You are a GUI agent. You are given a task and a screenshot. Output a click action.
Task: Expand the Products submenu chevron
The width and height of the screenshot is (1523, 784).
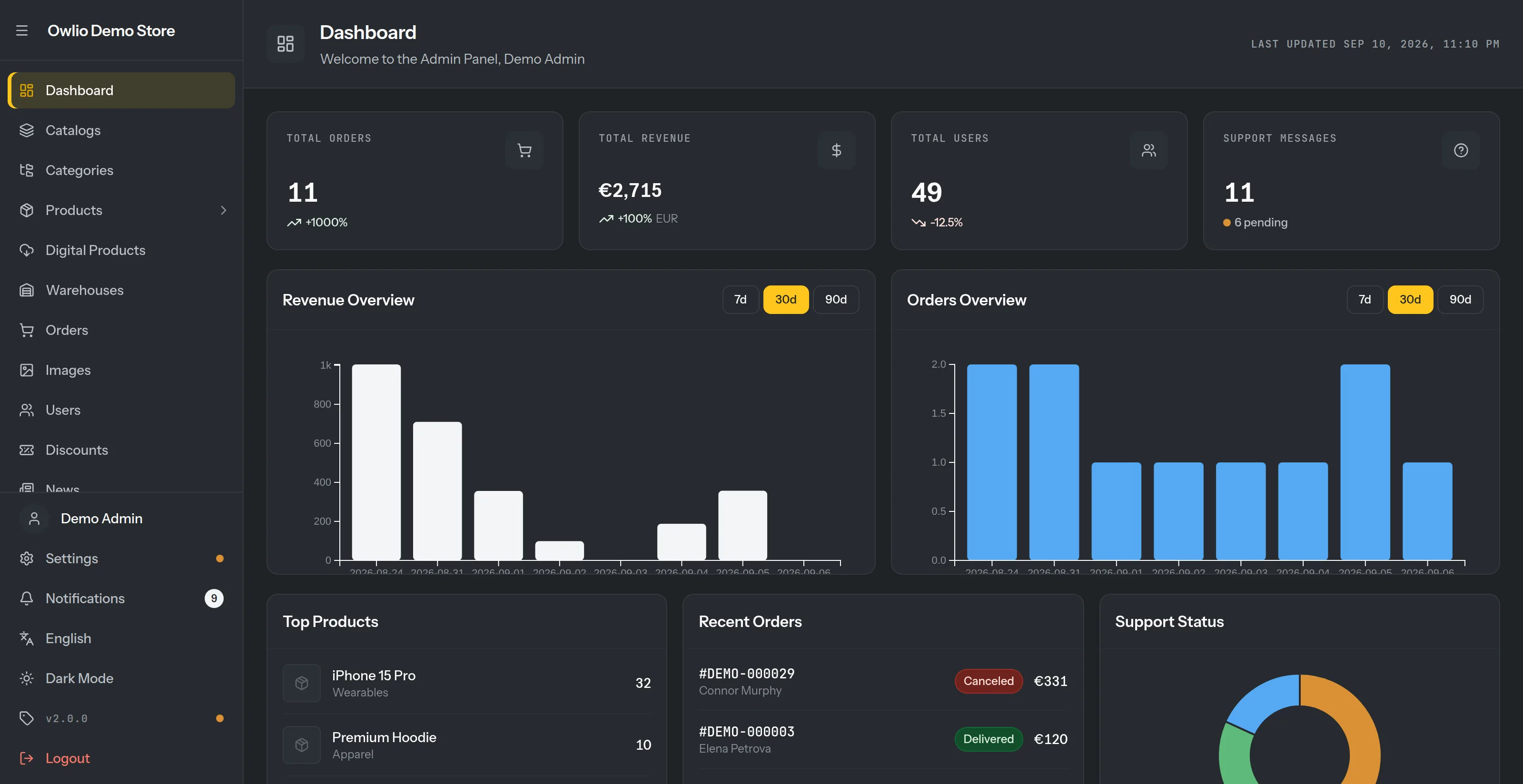[x=224, y=210]
